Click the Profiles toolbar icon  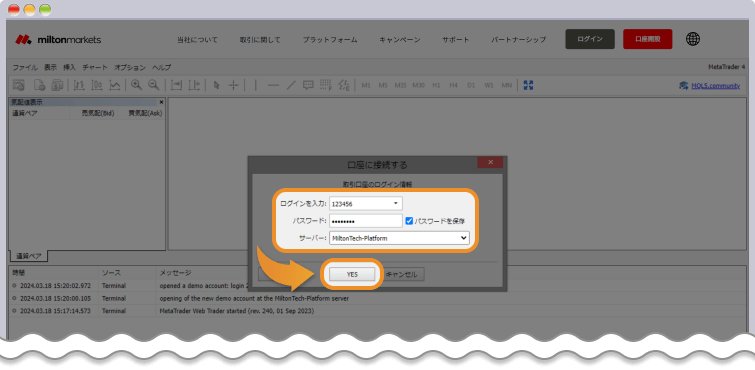[57, 85]
